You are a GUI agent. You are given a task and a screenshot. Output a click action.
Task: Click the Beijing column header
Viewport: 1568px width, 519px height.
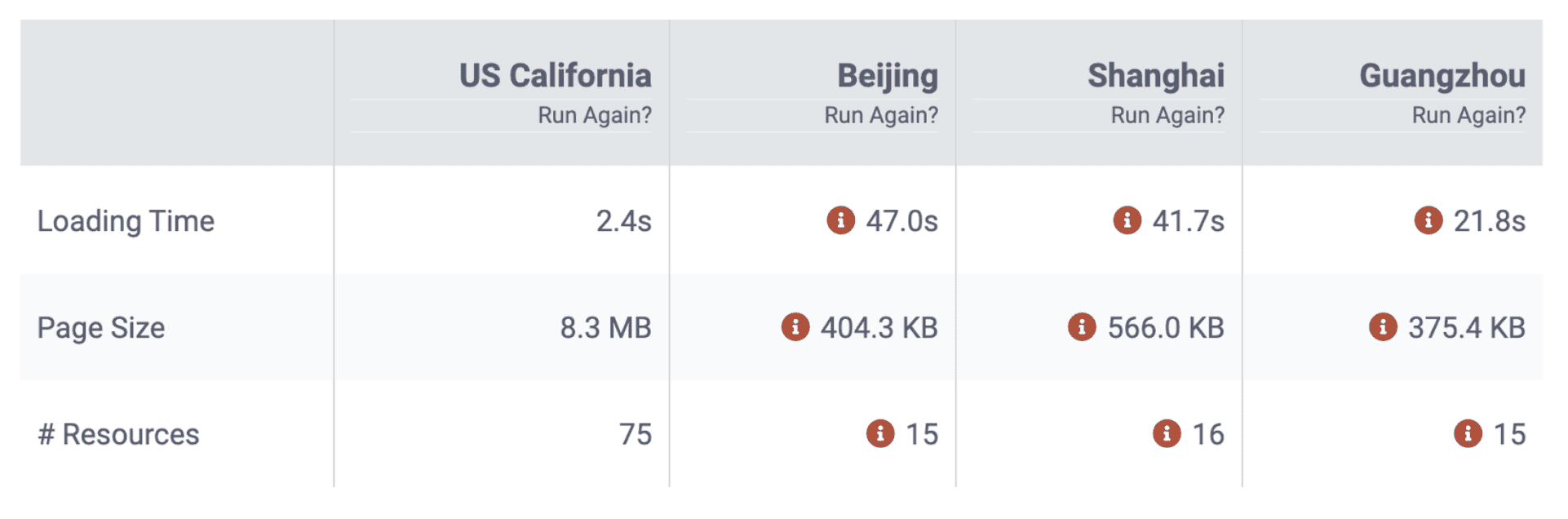887,76
